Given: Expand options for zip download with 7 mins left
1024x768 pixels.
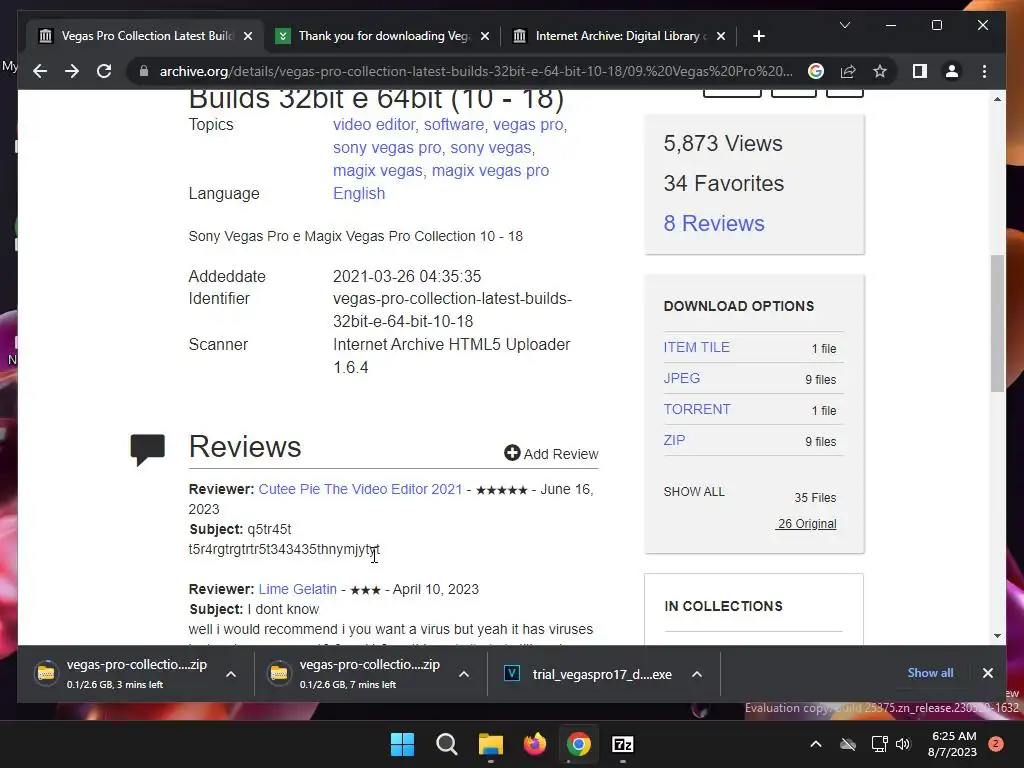Looking at the screenshot, I should 464,674.
